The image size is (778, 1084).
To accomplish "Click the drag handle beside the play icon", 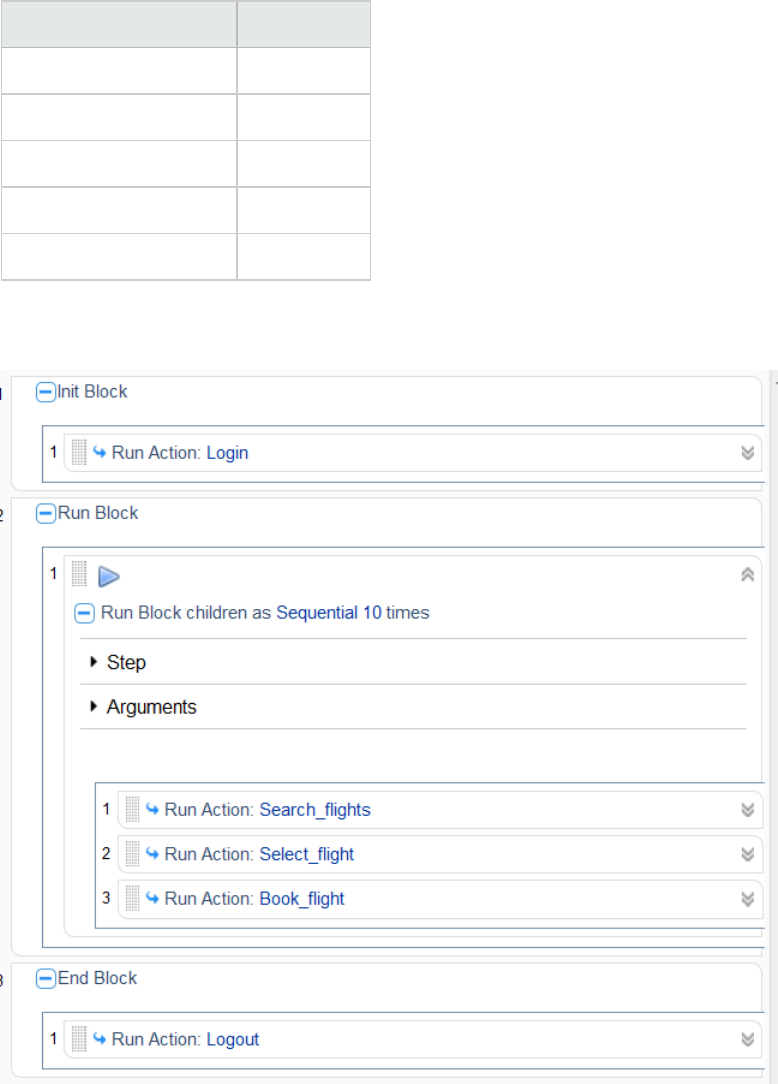I will point(80,575).
